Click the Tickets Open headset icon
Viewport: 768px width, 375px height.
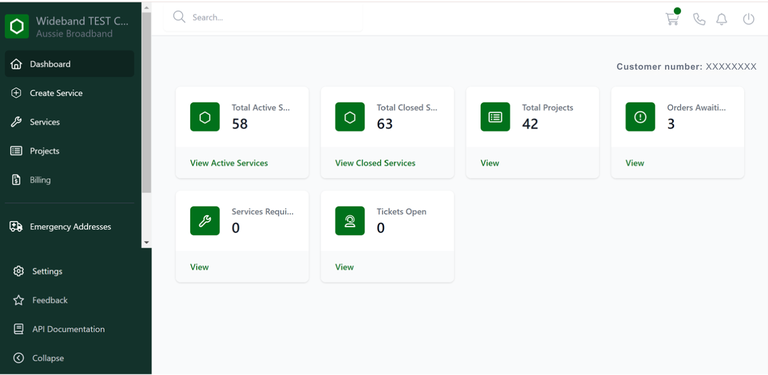350,221
